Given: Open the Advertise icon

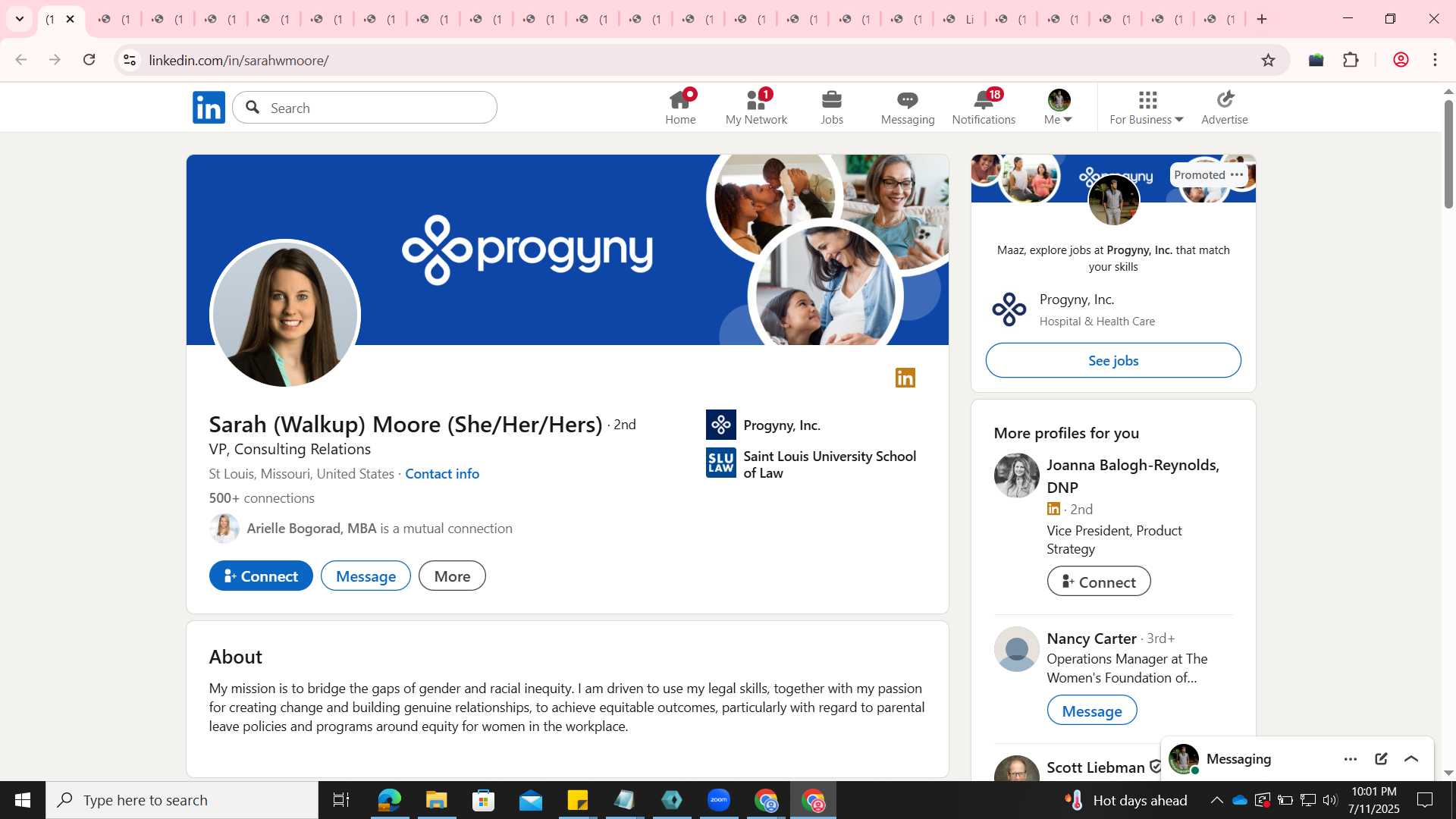Looking at the screenshot, I should click(x=1225, y=108).
